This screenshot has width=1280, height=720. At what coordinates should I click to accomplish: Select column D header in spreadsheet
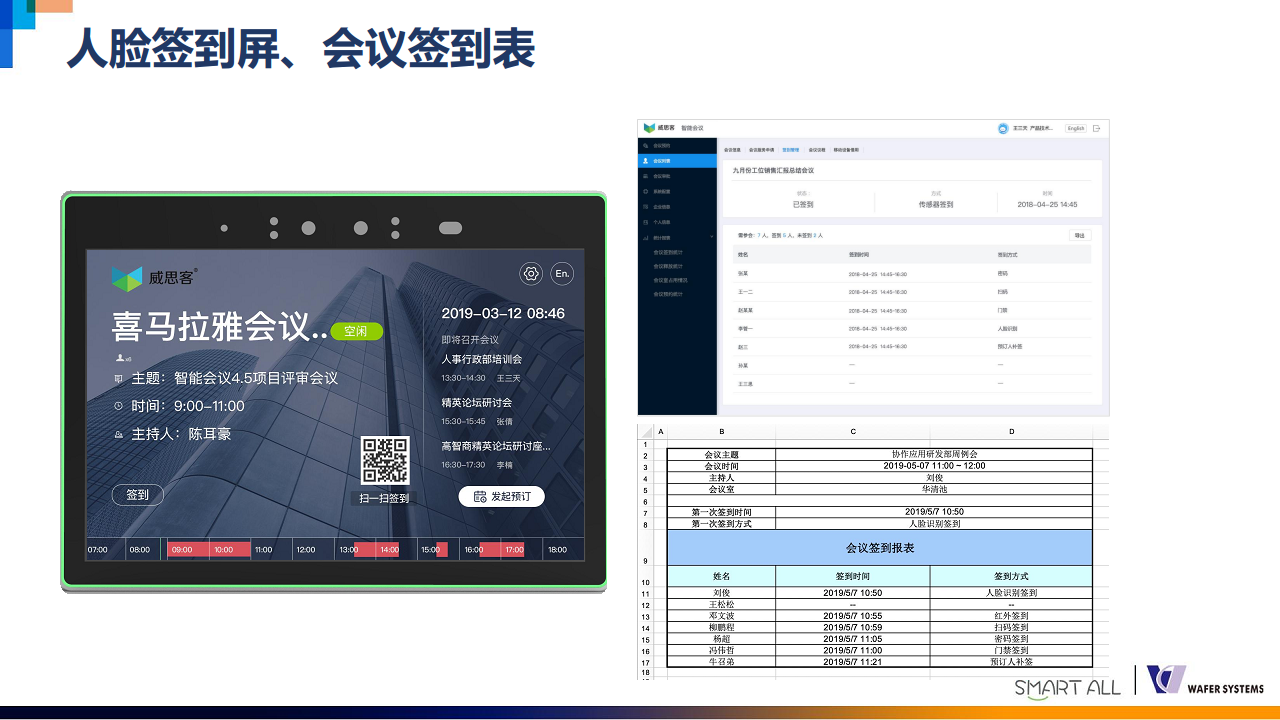pyautogui.click(x=1011, y=432)
